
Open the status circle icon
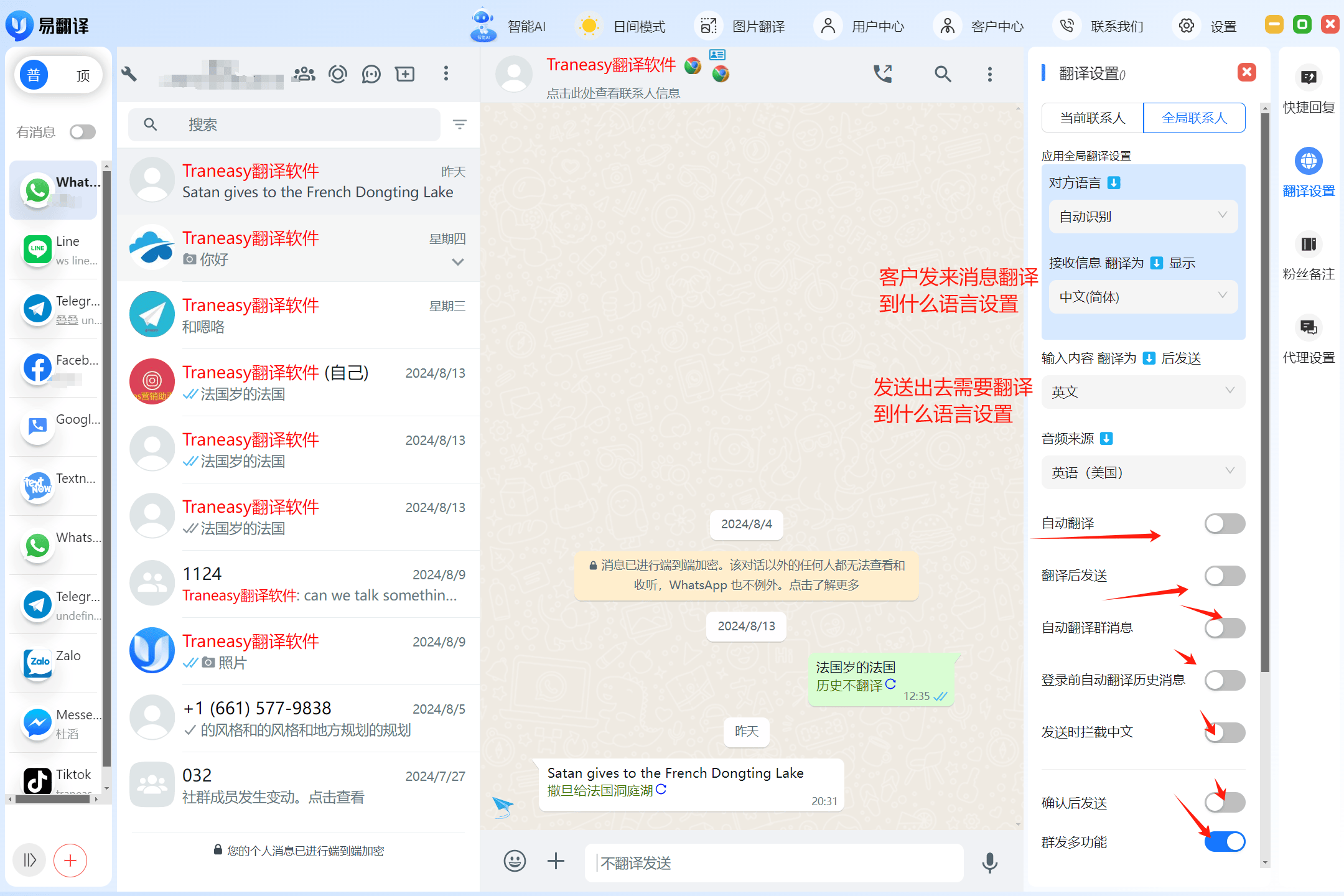click(337, 74)
